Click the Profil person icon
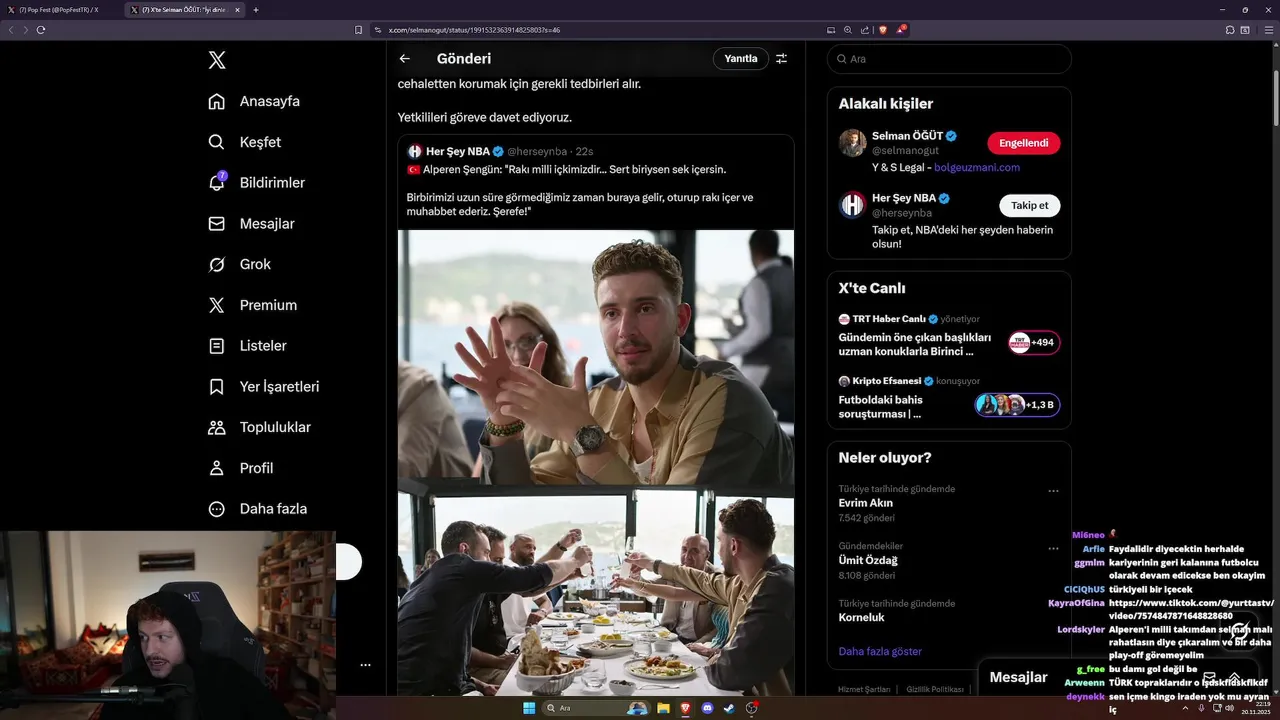 coord(216,468)
